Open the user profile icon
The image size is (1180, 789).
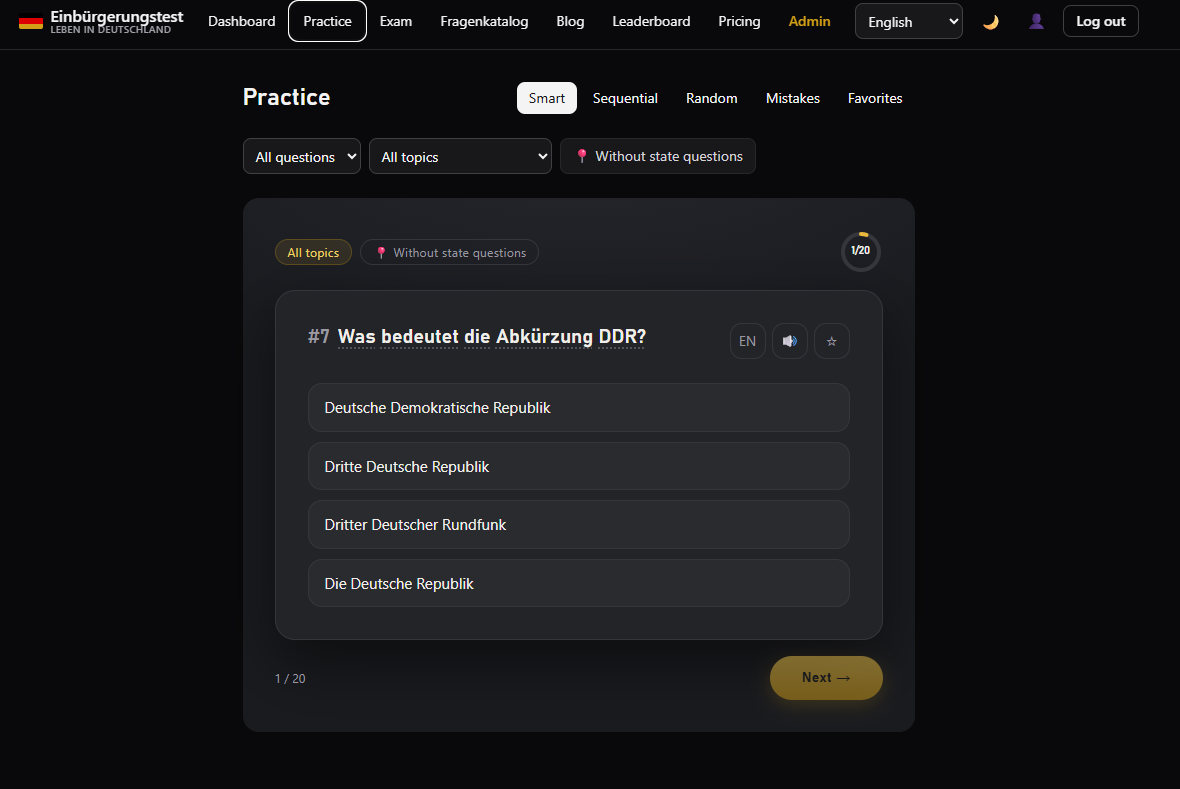tap(1036, 22)
